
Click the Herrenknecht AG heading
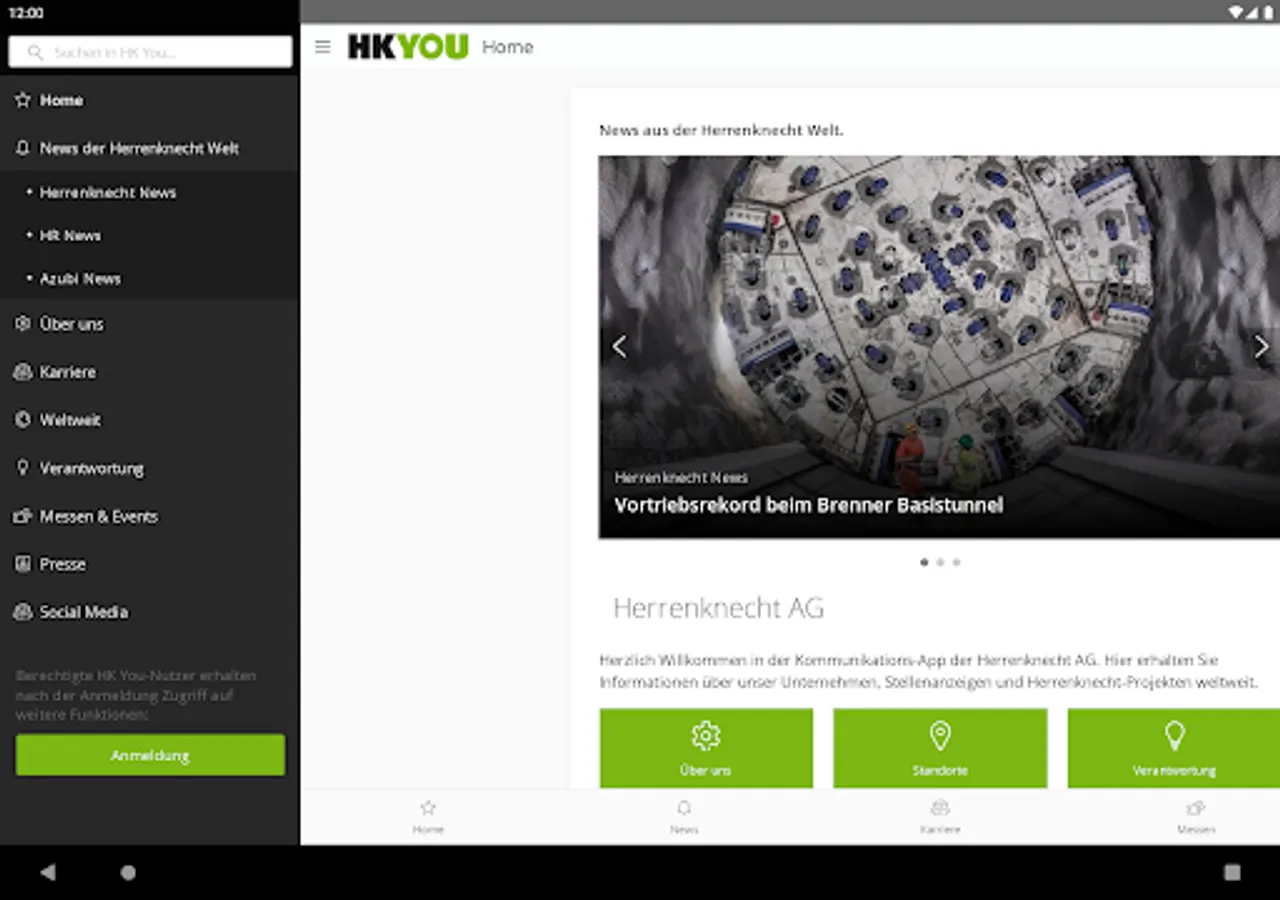point(718,608)
